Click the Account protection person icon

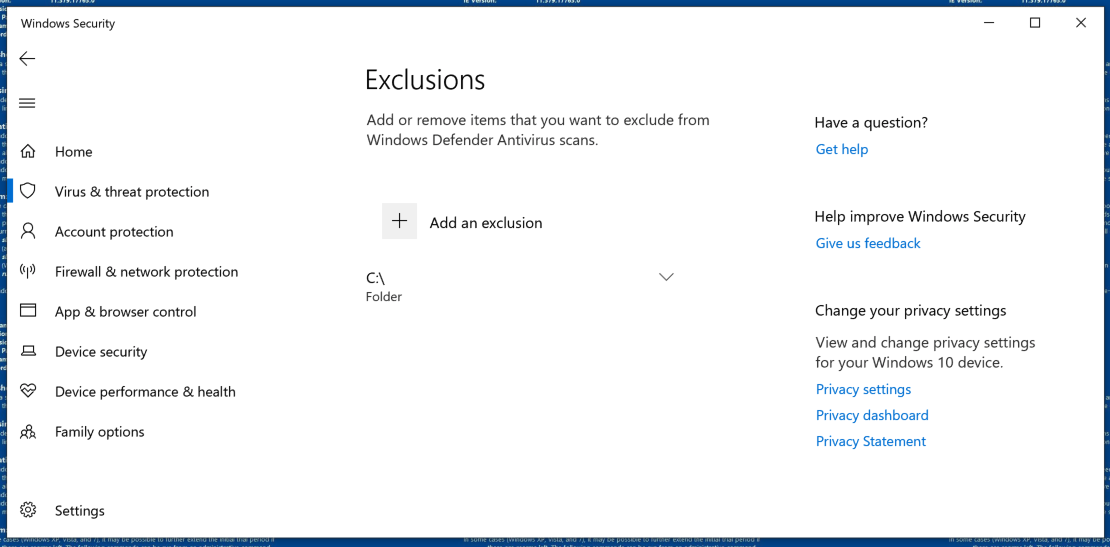point(28,231)
